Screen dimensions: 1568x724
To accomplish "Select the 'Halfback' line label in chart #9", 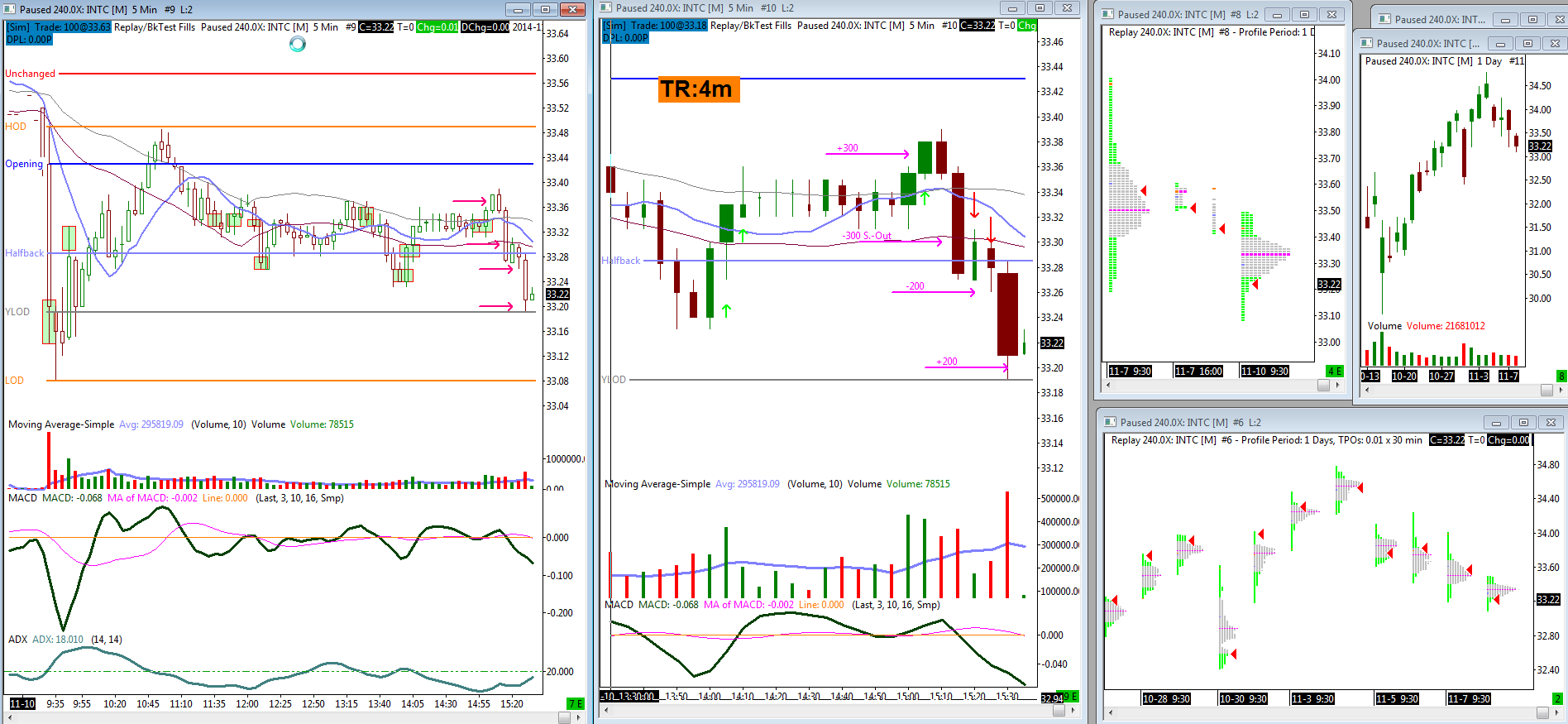I will pos(25,253).
